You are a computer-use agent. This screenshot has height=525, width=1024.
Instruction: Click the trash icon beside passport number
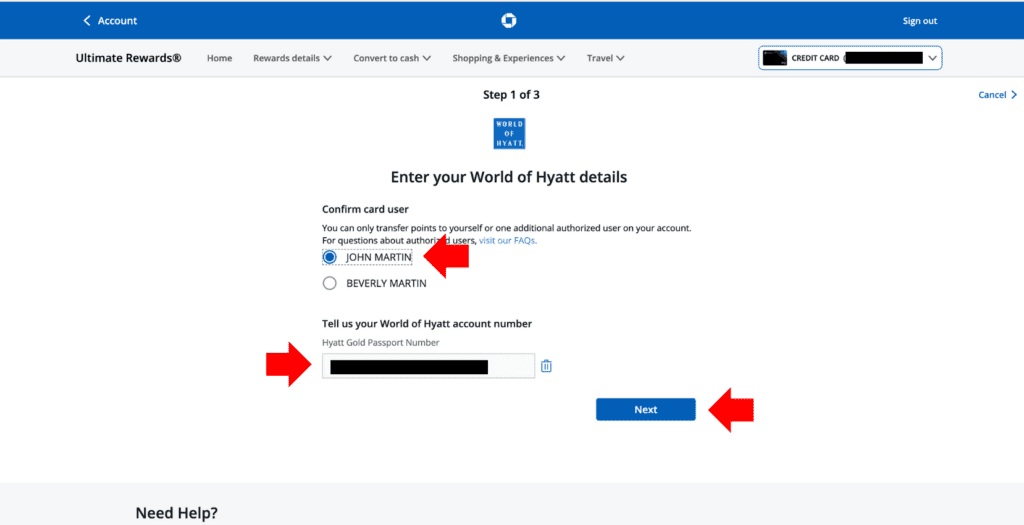click(x=547, y=366)
